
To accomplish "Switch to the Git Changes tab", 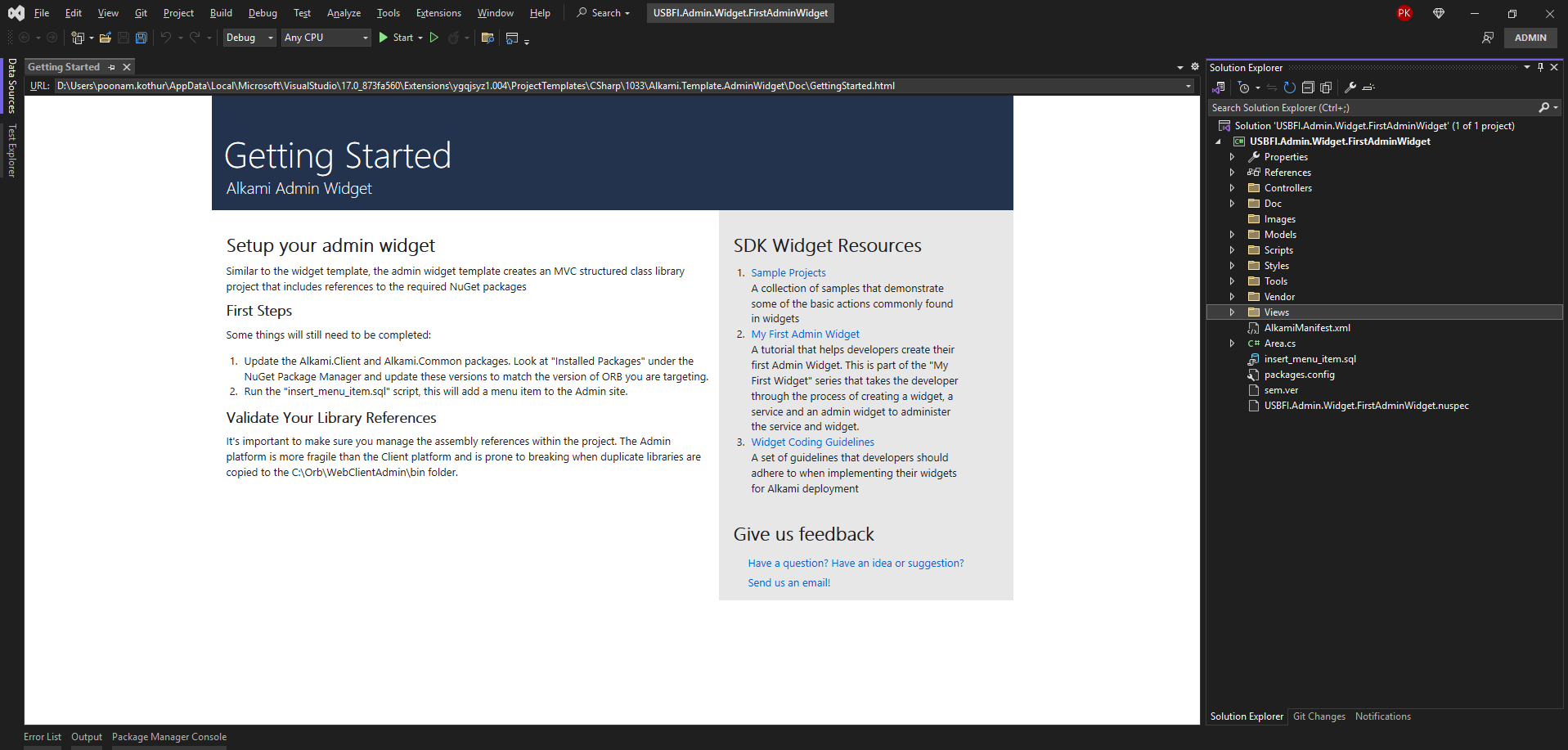I will 1319,716.
